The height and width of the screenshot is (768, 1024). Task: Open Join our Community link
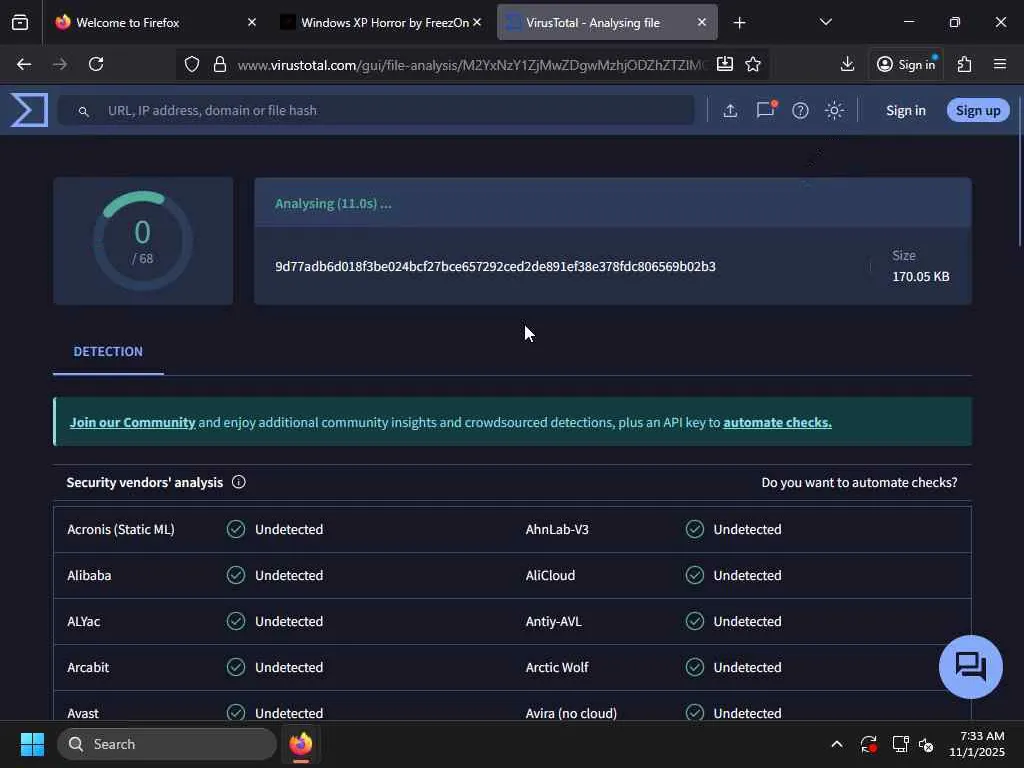(x=133, y=423)
